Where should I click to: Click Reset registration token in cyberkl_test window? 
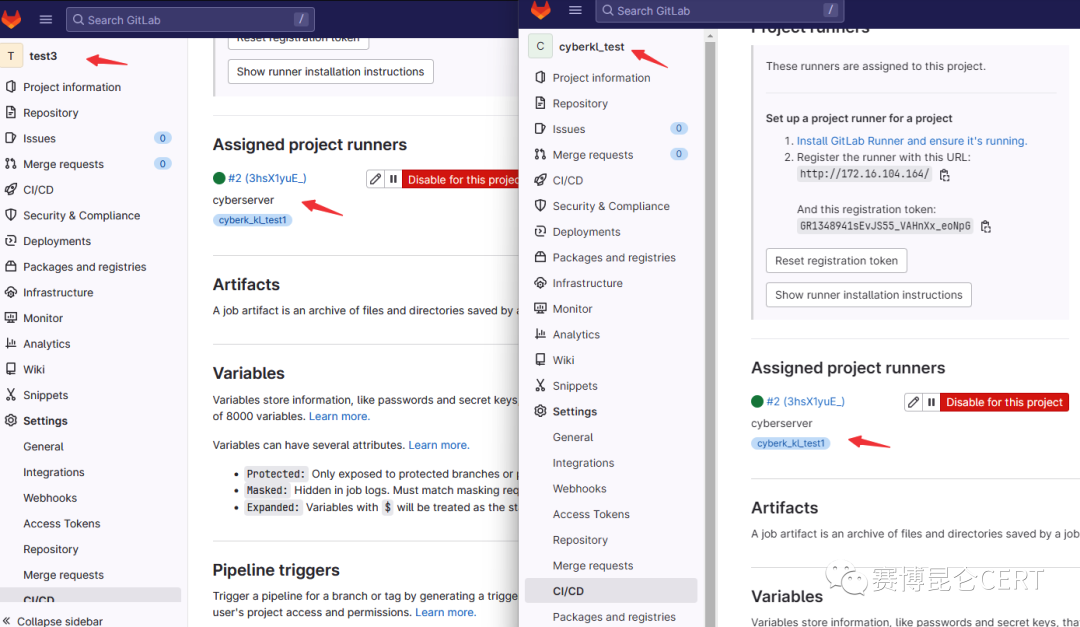(x=836, y=260)
